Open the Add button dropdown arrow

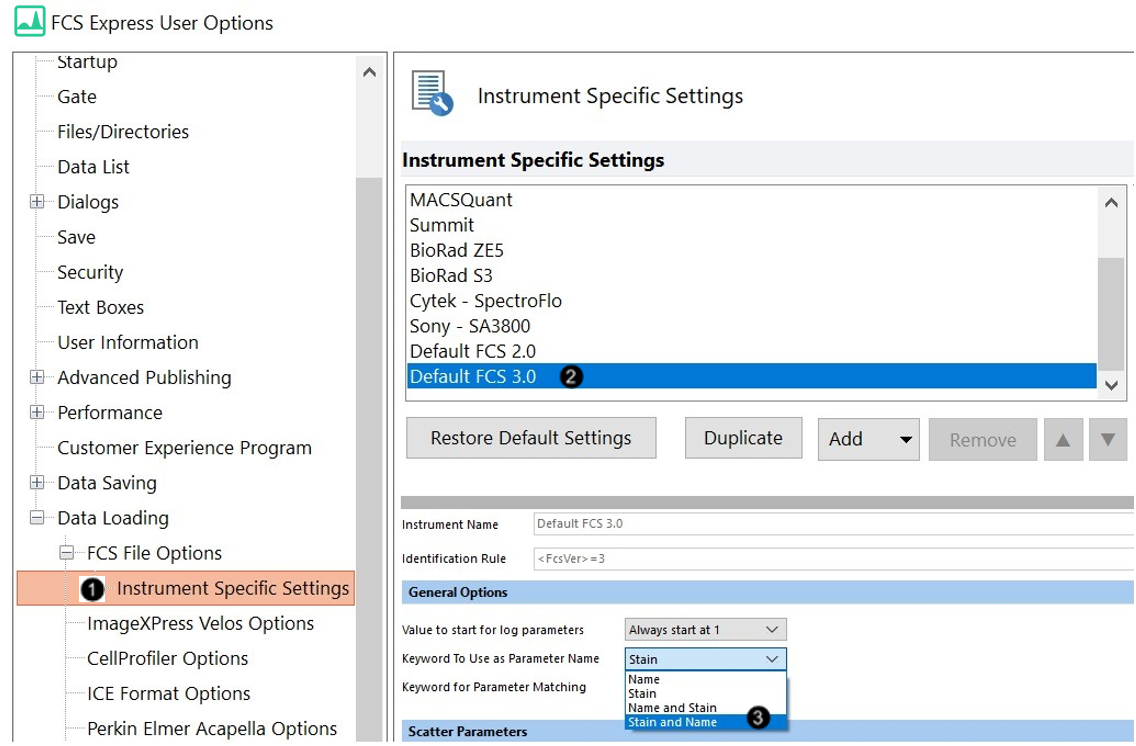click(906, 440)
